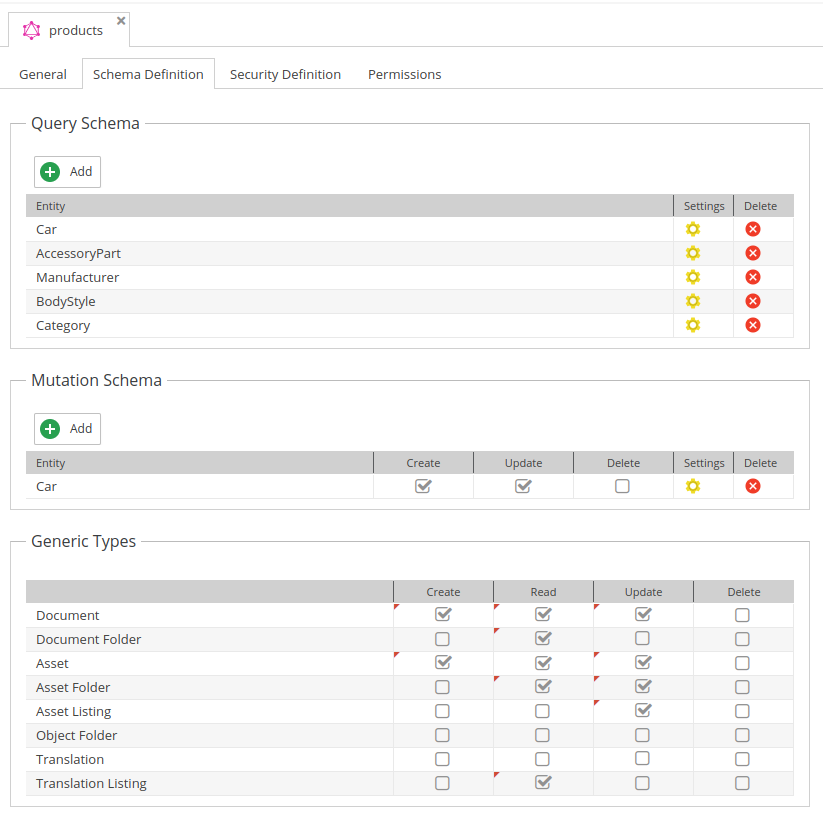
Task: Remove the Category query entity
Action: click(x=753, y=325)
